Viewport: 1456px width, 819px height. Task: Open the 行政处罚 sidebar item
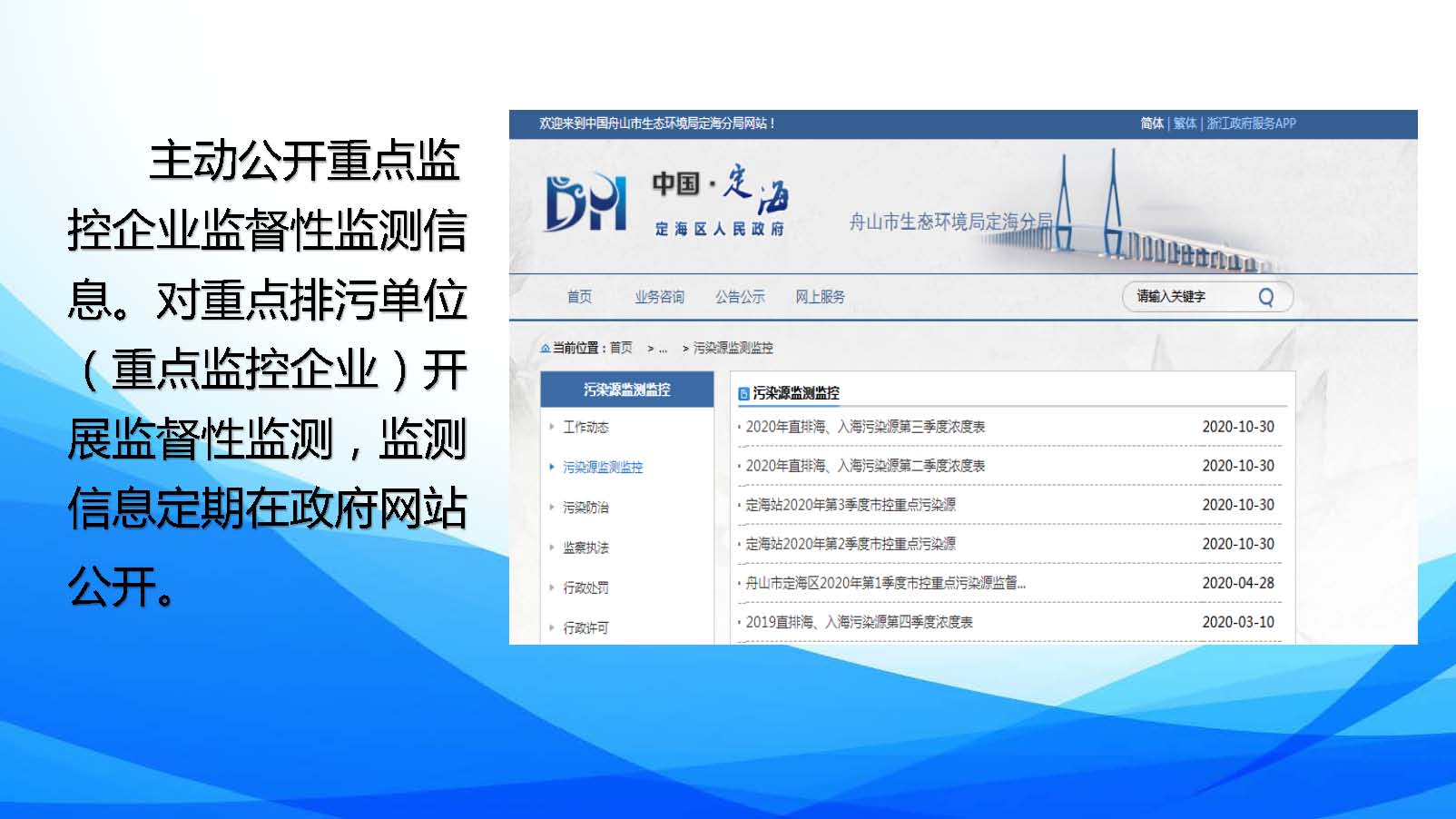click(585, 587)
